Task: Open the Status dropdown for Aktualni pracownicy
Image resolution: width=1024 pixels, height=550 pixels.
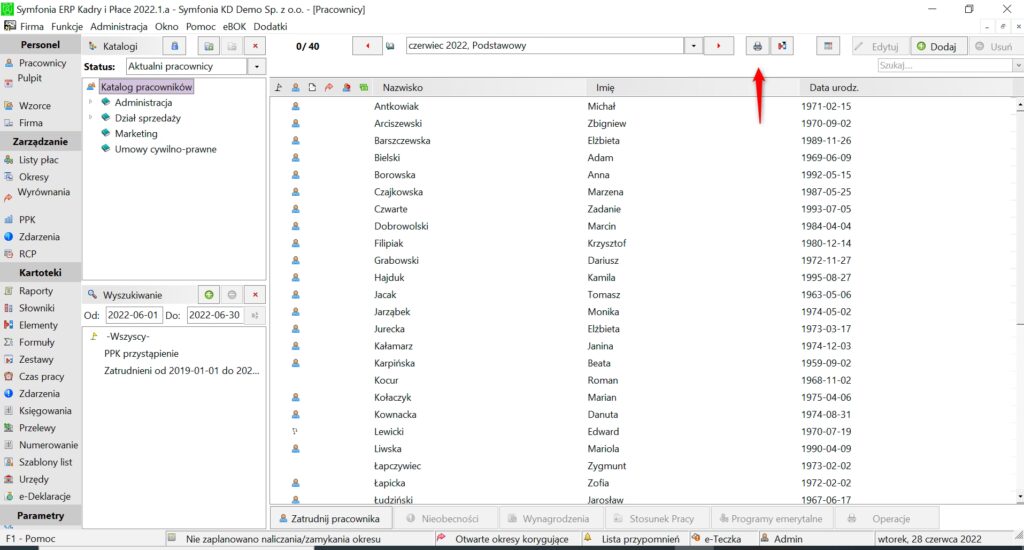Action: click(x=257, y=66)
